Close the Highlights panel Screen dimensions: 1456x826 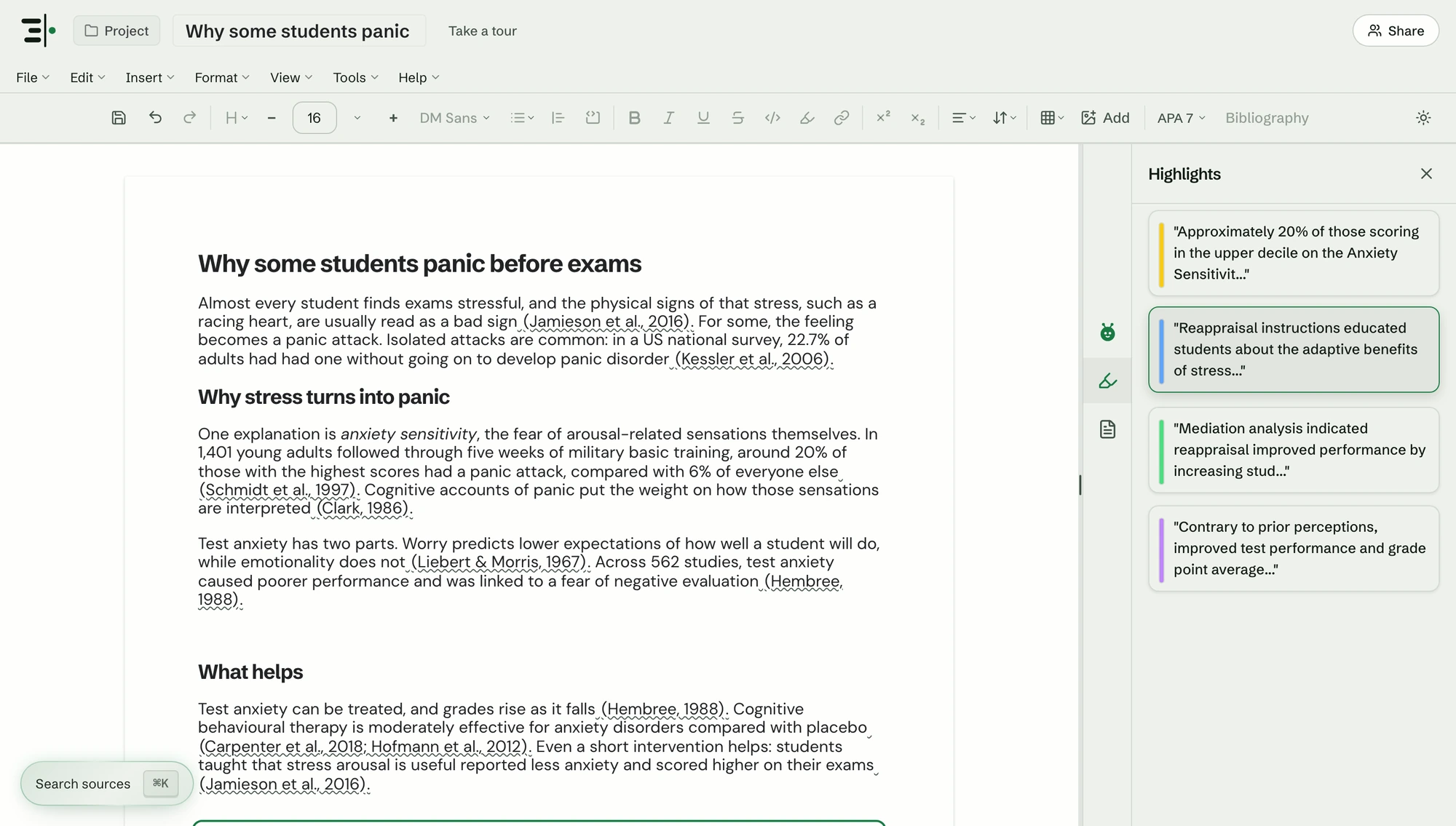pos(1426,173)
